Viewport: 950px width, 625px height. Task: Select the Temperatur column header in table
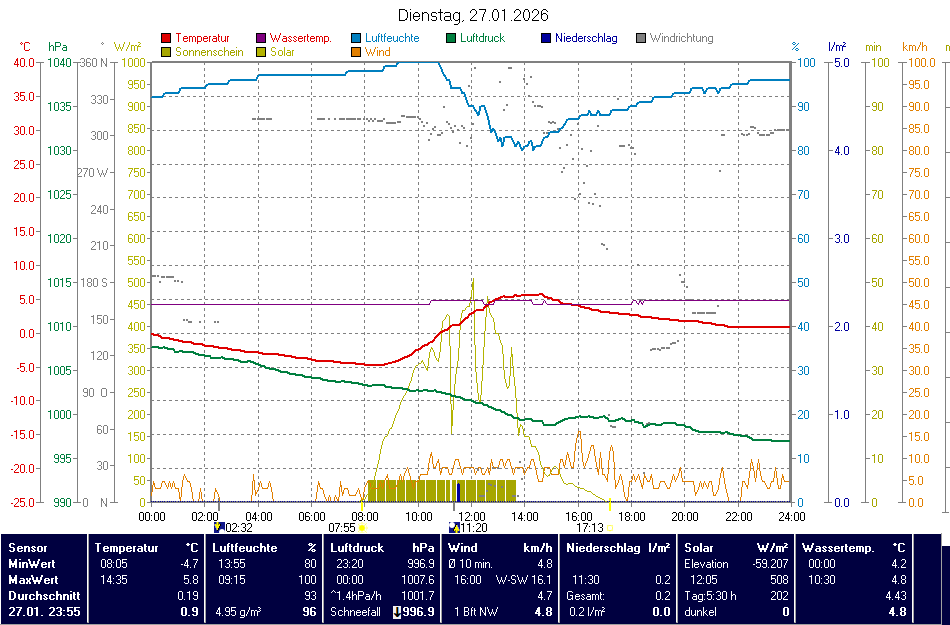tap(126, 548)
